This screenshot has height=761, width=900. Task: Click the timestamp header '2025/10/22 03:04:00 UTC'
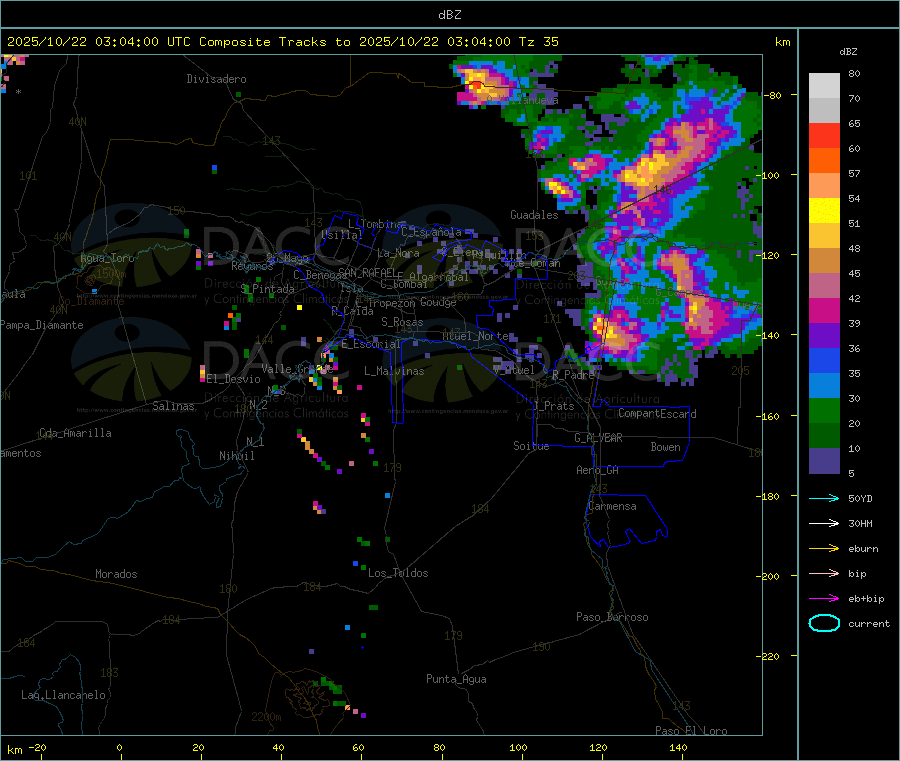coord(99,42)
